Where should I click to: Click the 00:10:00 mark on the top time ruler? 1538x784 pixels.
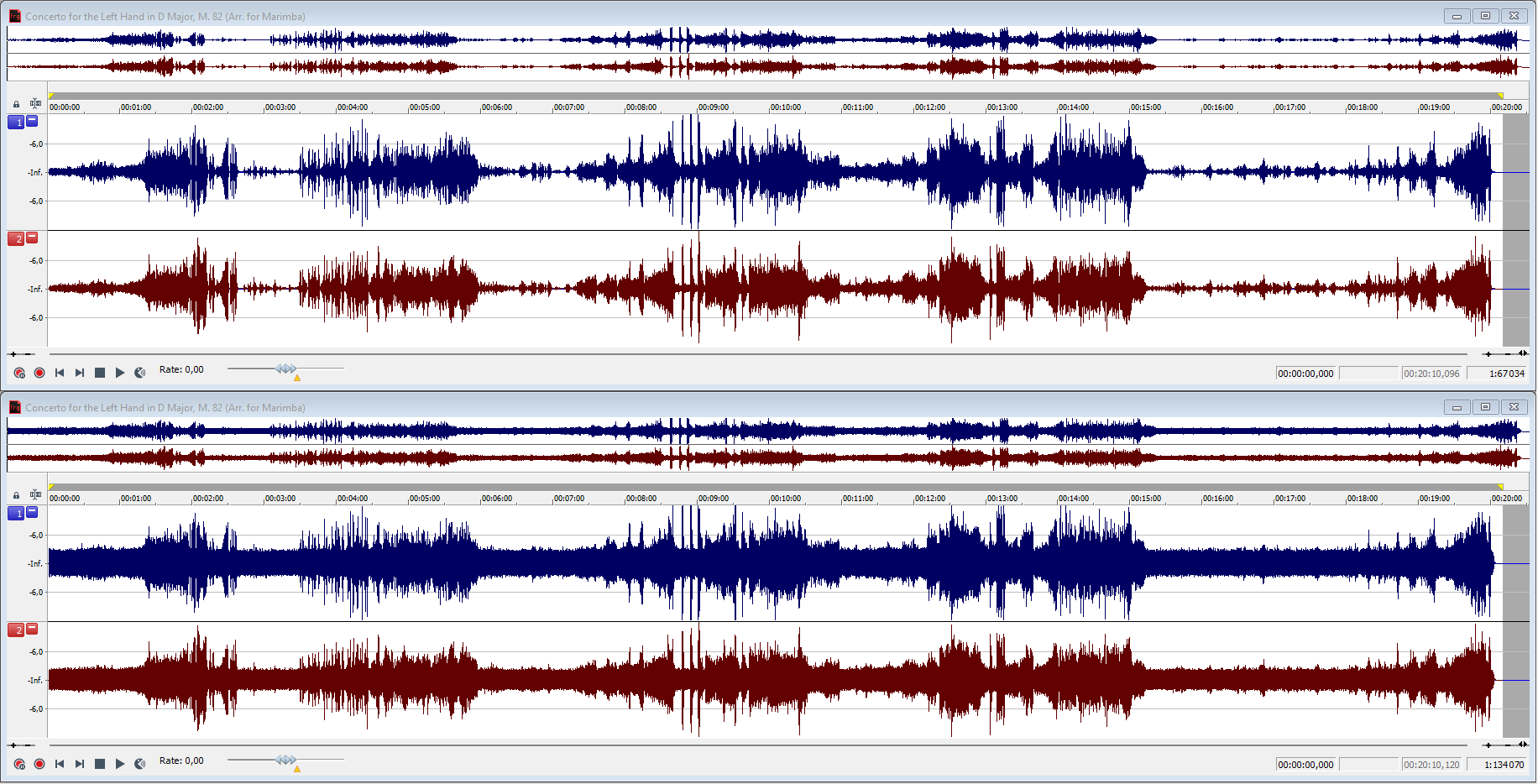[x=786, y=107]
